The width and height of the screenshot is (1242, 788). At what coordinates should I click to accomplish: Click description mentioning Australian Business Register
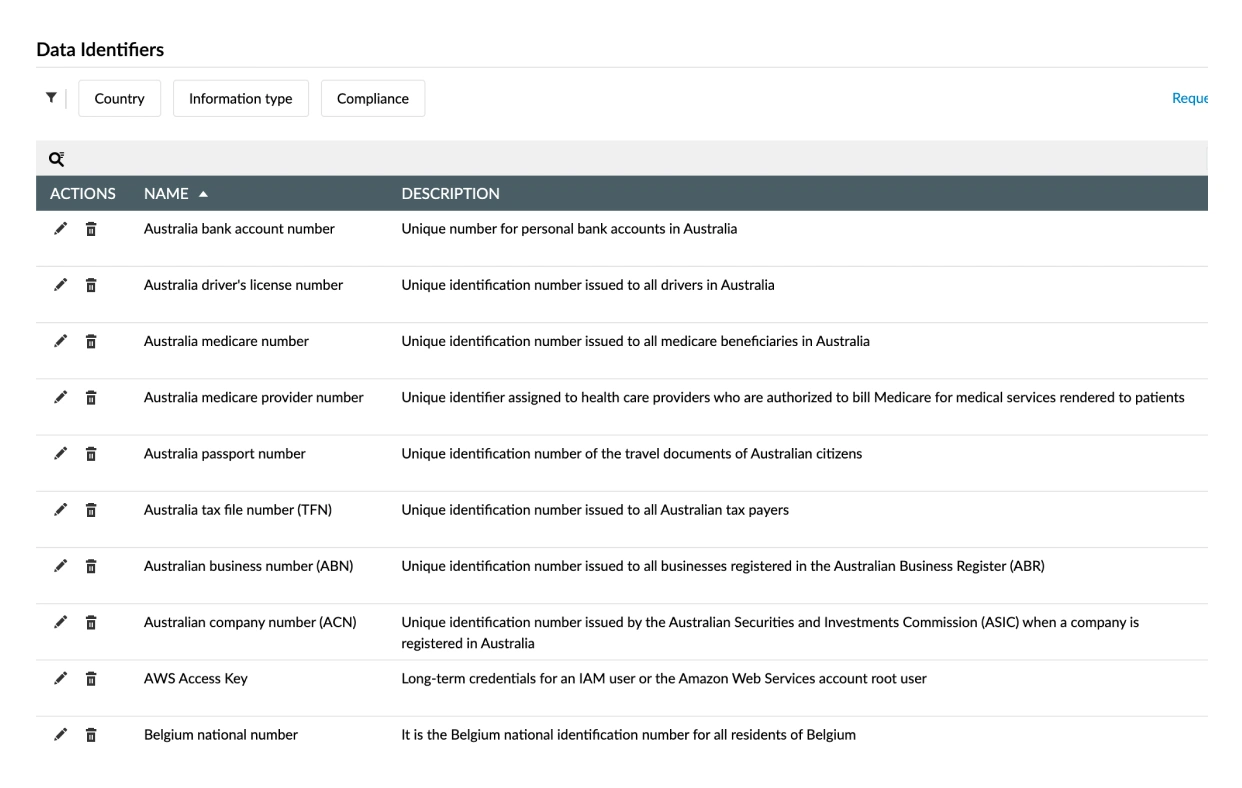coord(723,566)
